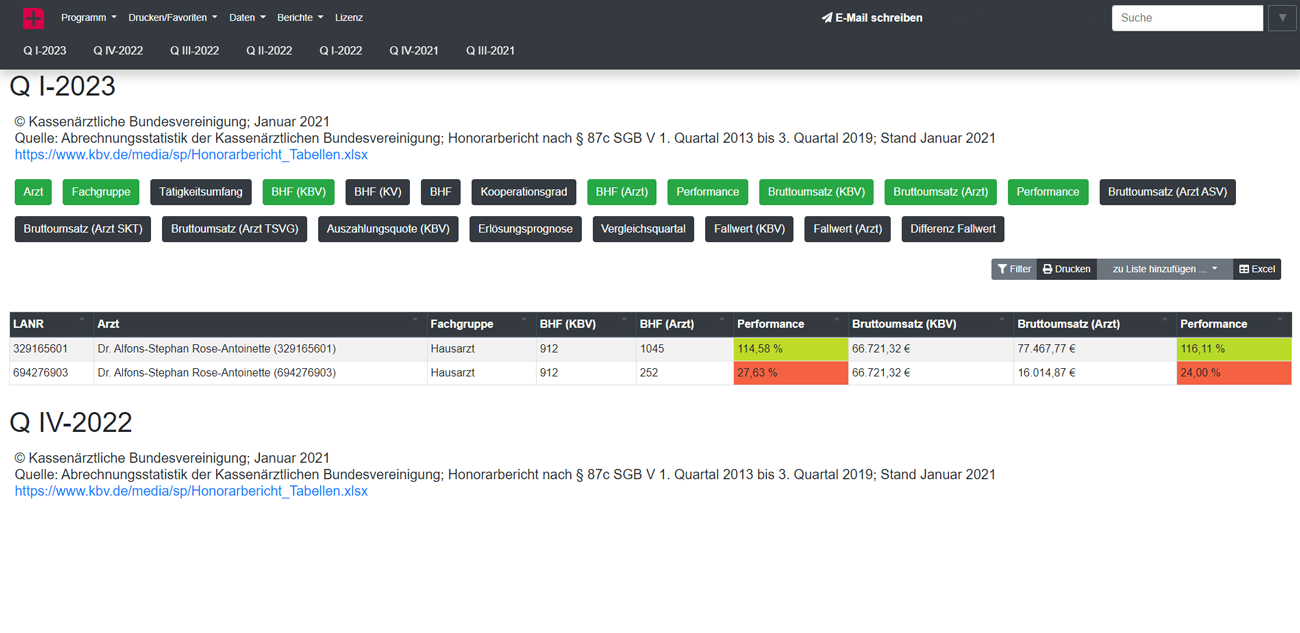The height and width of the screenshot is (633, 1300).
Task: Toggle the Erlösungsprognose column button
Action: tap(525, 229)
